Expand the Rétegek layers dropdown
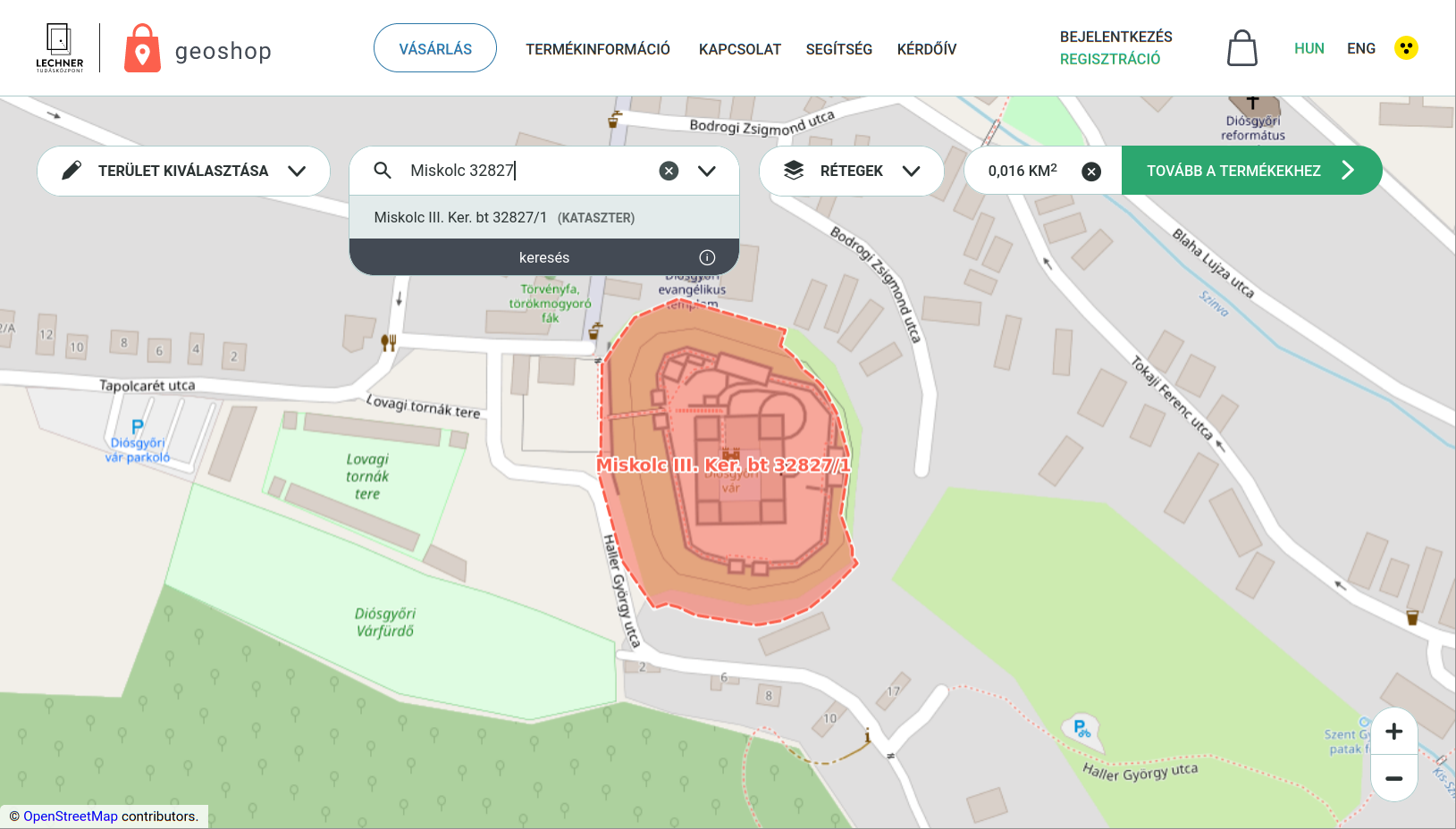Screen dimensions: 1456x829 (x=911, y=172)
